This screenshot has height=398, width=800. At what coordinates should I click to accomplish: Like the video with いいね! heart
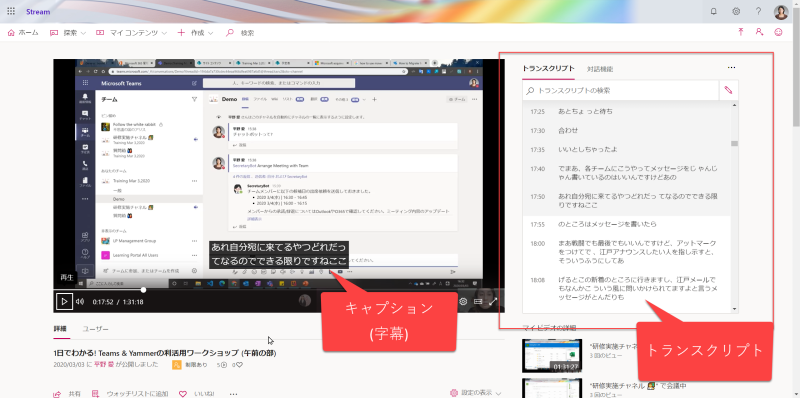click(196, 394)
